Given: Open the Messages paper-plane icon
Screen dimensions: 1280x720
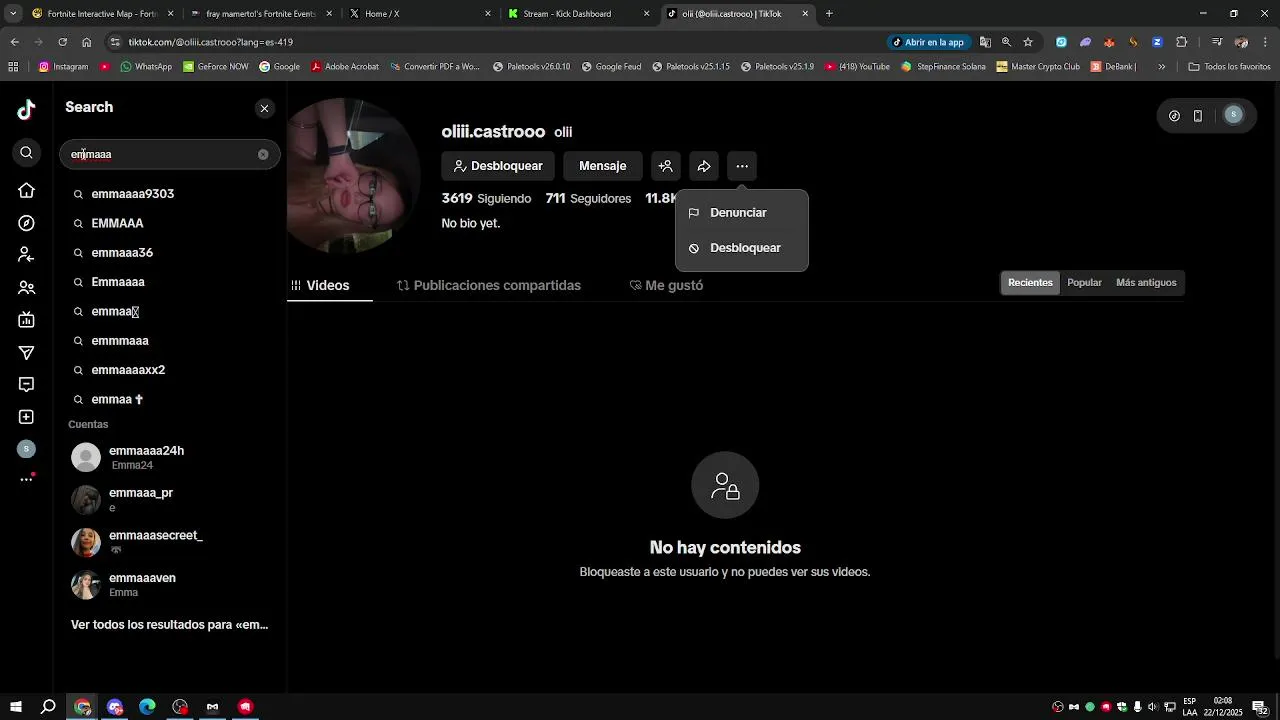Looking at the screenshot, I should coord(26,352).
